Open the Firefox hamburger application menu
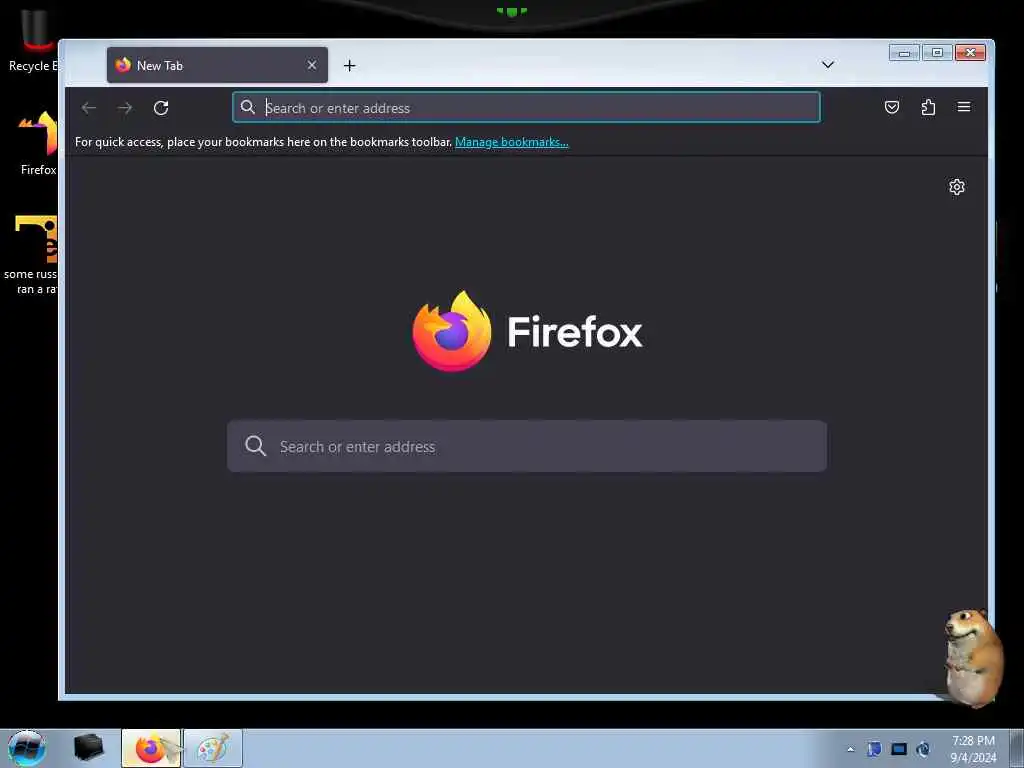1024x768 pixels. 964,107
